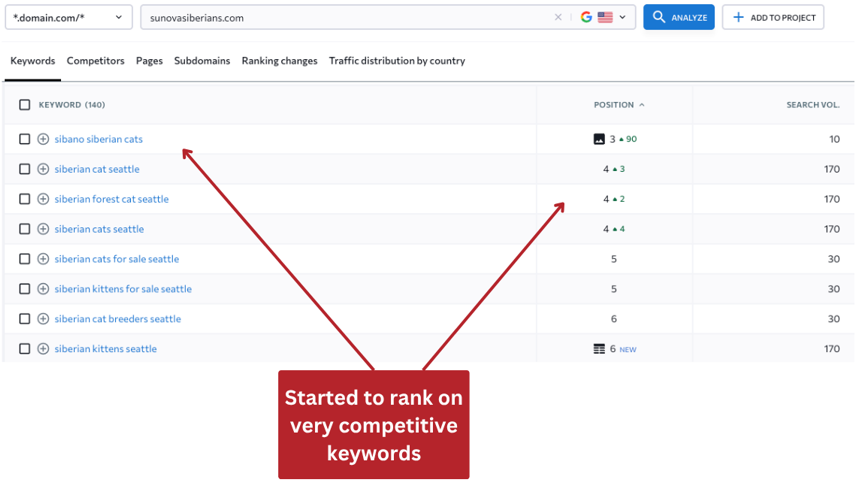This screenshot has height=485, width=858.
Task: Clear the domain search field with X
Action: [558, 18]
